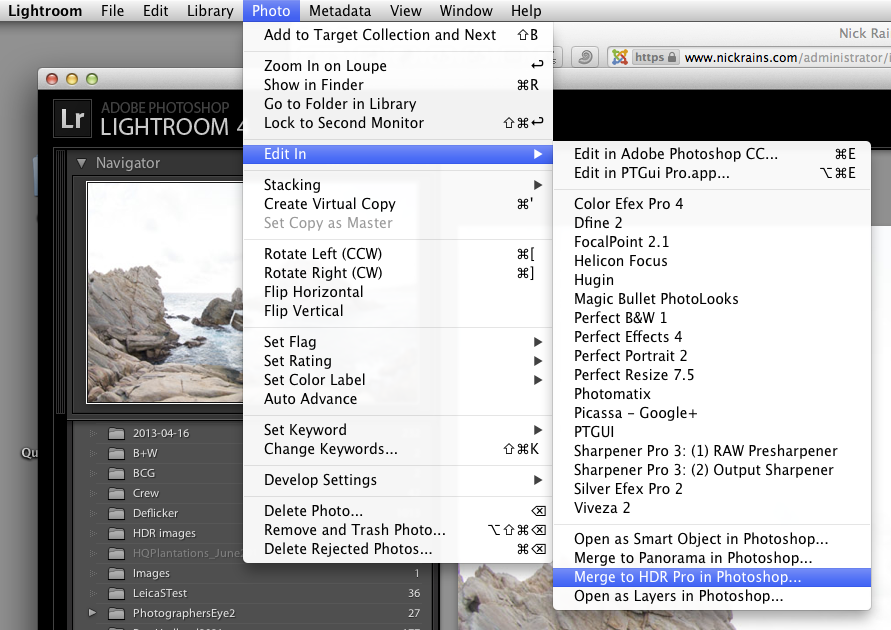Select Perfect B&W 1

tap(712, 318)
